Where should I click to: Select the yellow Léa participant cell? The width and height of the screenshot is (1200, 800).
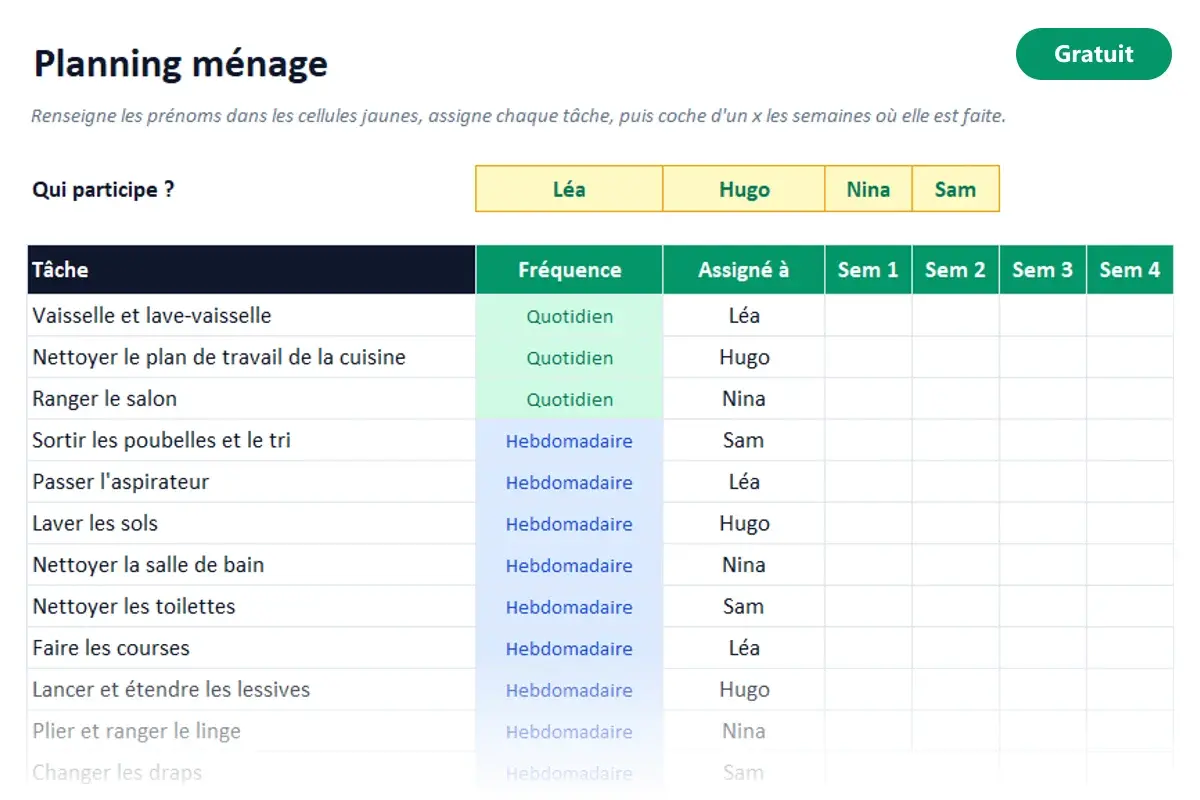click(x=569, y=189)
